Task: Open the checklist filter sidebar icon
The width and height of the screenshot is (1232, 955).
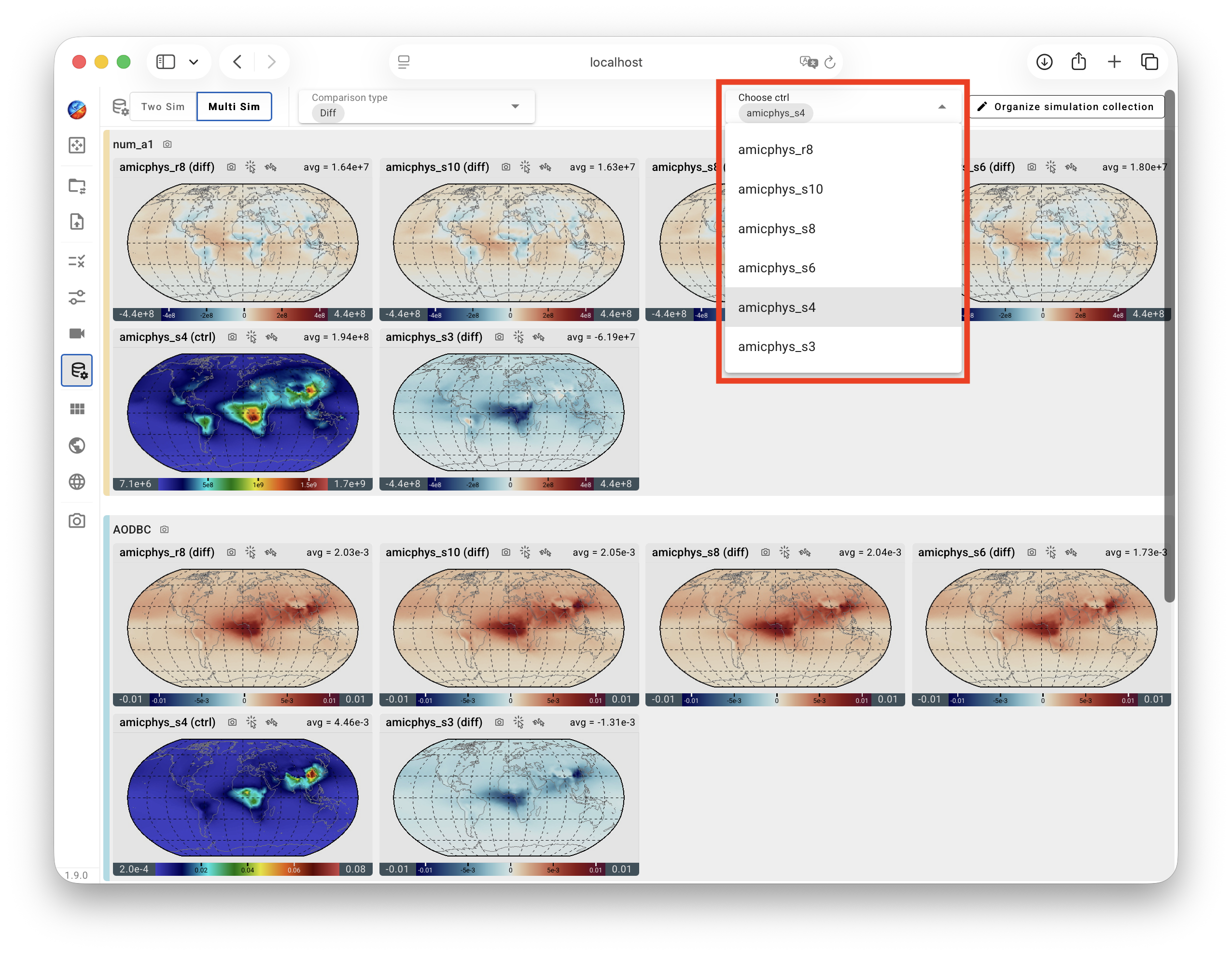Action: click(77, 261)
